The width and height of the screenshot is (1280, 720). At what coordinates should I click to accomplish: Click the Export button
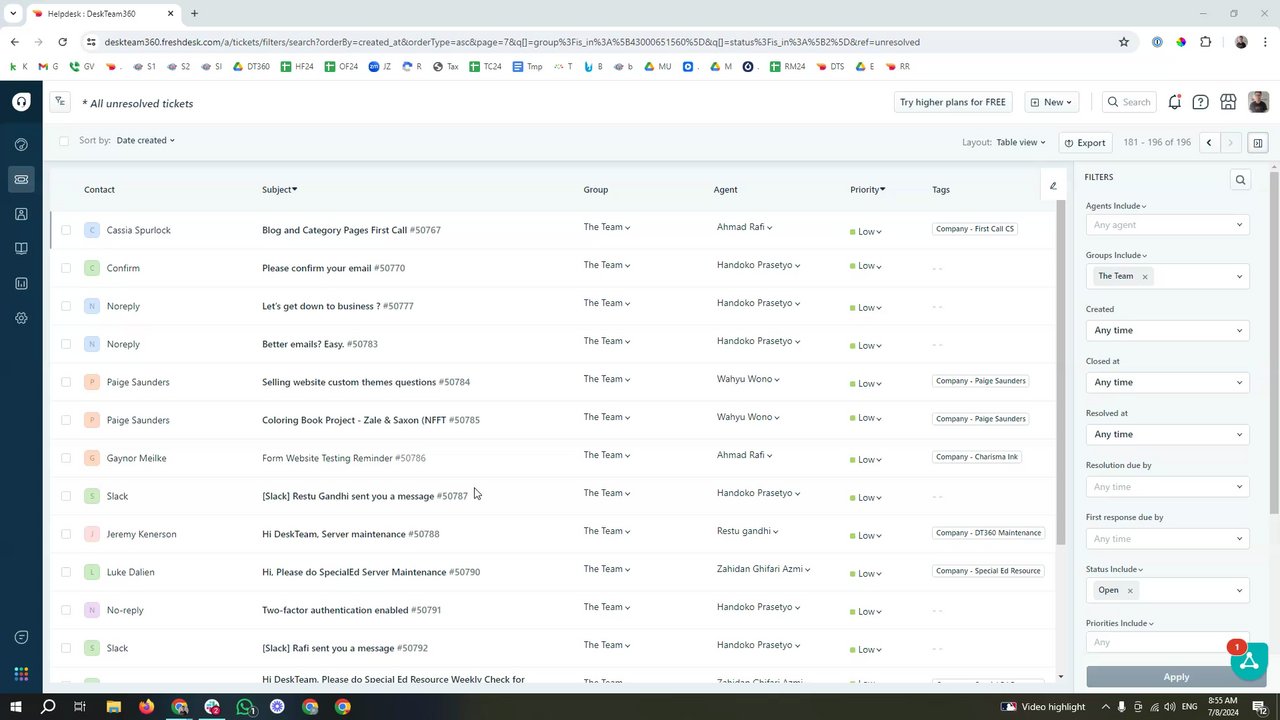pyautogui.click(x=1085, y=143)
